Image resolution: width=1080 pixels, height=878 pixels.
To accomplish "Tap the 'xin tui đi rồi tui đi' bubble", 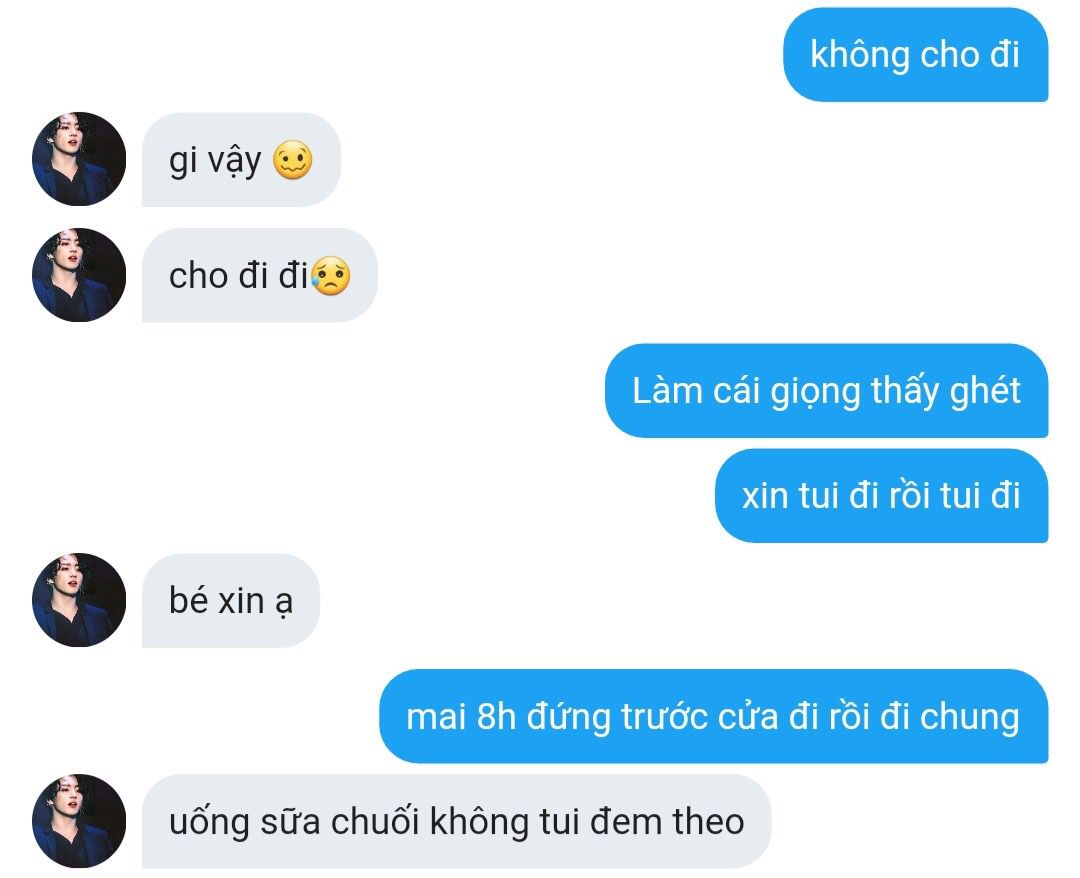I will click(x=882, y=495).
